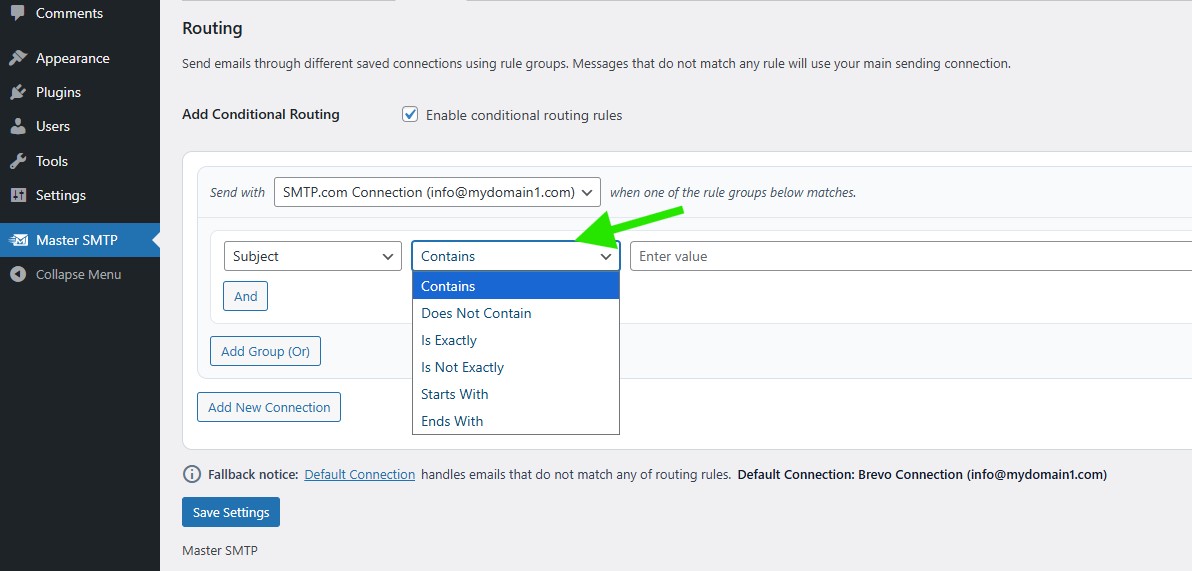Open the Send with connection dropdown

click(x=437, y=192)
